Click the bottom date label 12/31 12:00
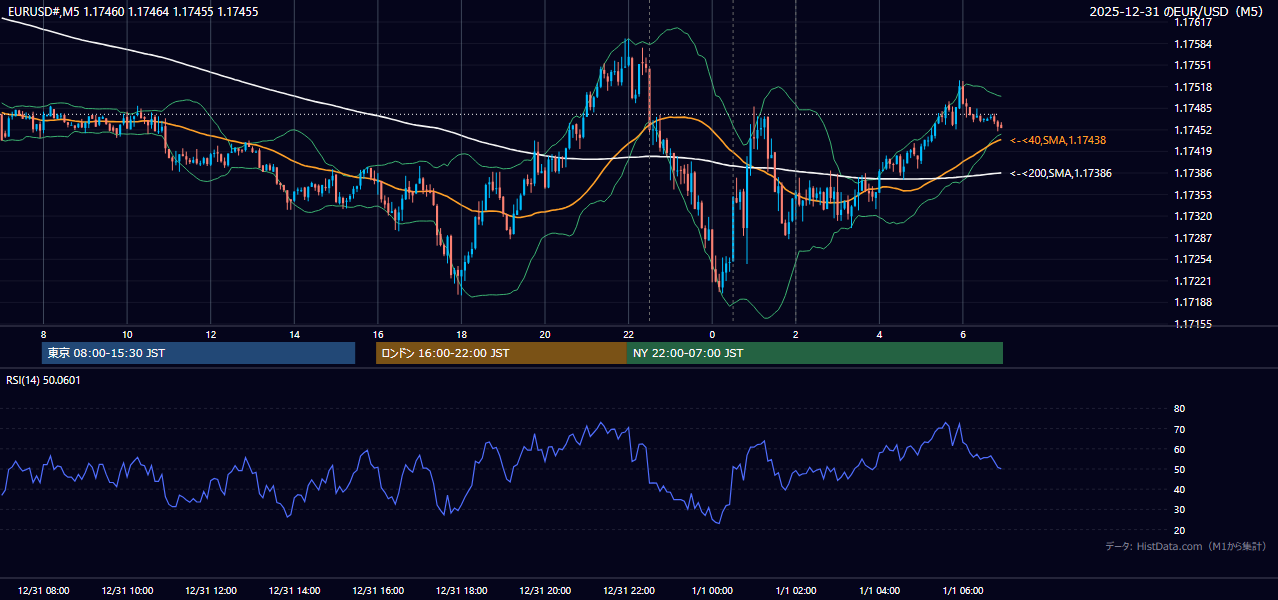The image size is (1278, 600). (x=211, y=591)
